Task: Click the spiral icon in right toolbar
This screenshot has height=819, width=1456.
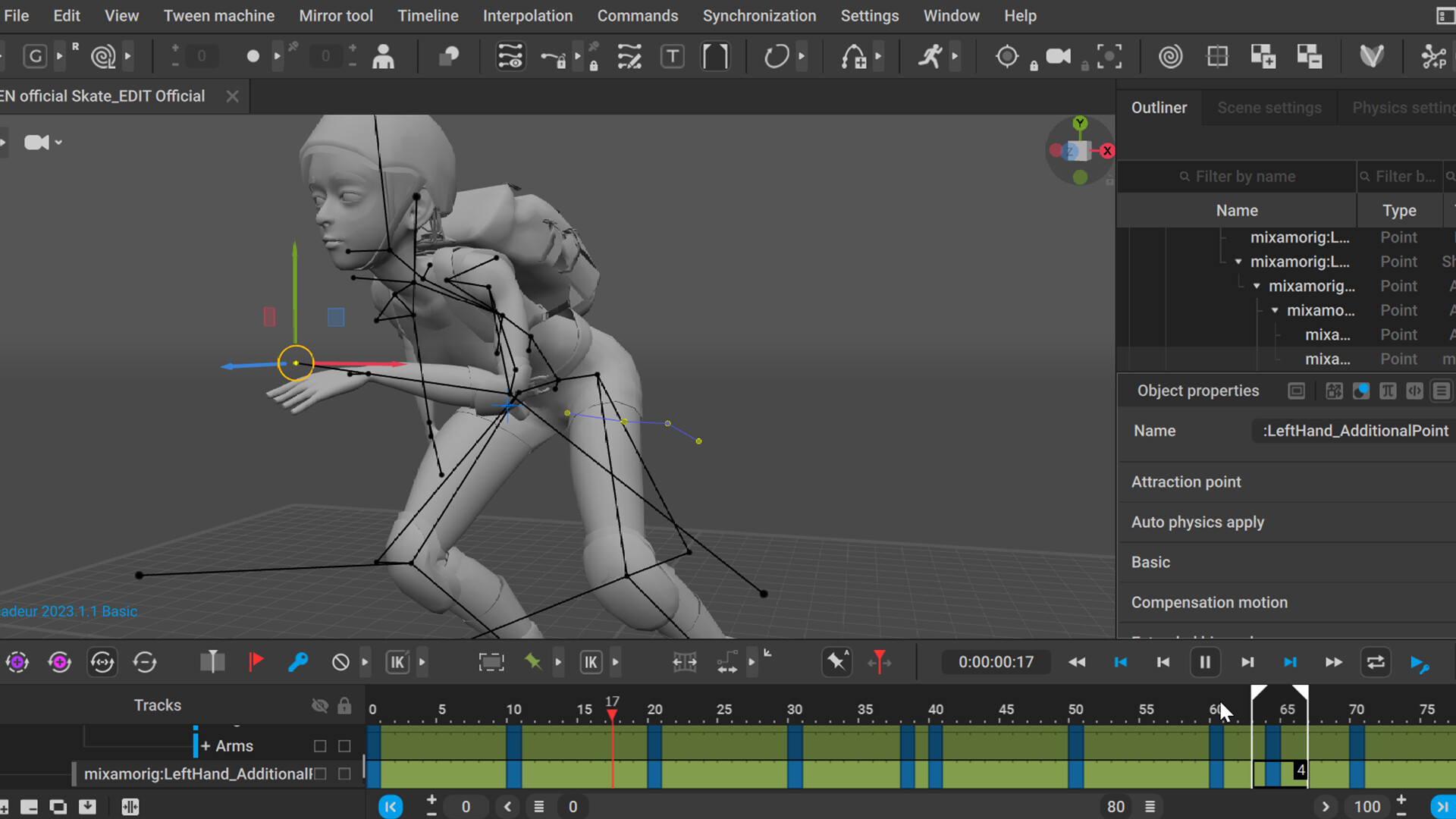Action: [x=1170, y=56]
